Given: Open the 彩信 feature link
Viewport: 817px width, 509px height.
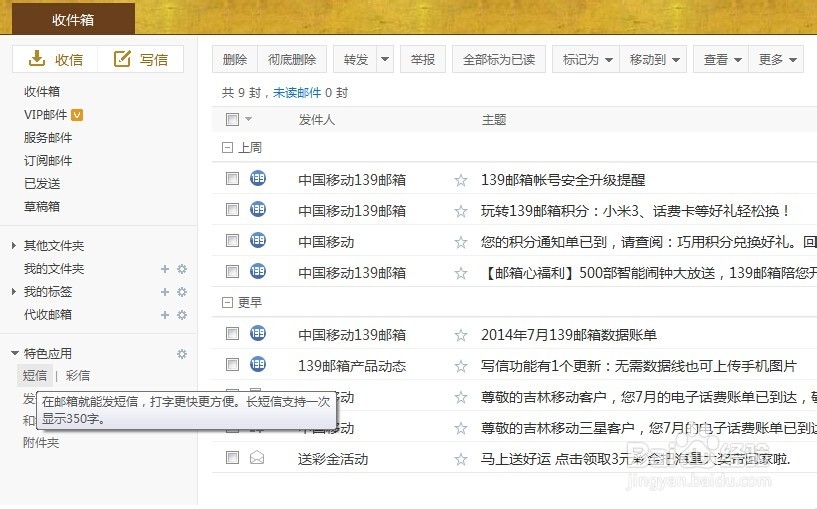Looking at the screenshot, I should click(x=78, y=375).
